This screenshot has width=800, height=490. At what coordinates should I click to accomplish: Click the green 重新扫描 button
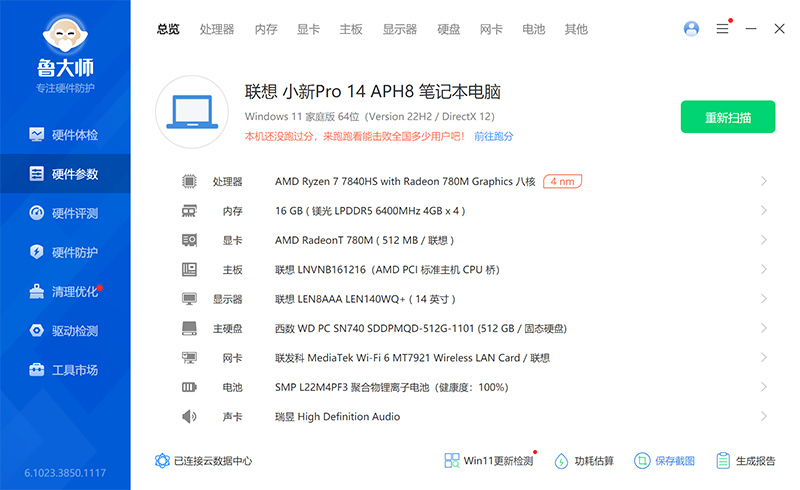coord(728,117)
